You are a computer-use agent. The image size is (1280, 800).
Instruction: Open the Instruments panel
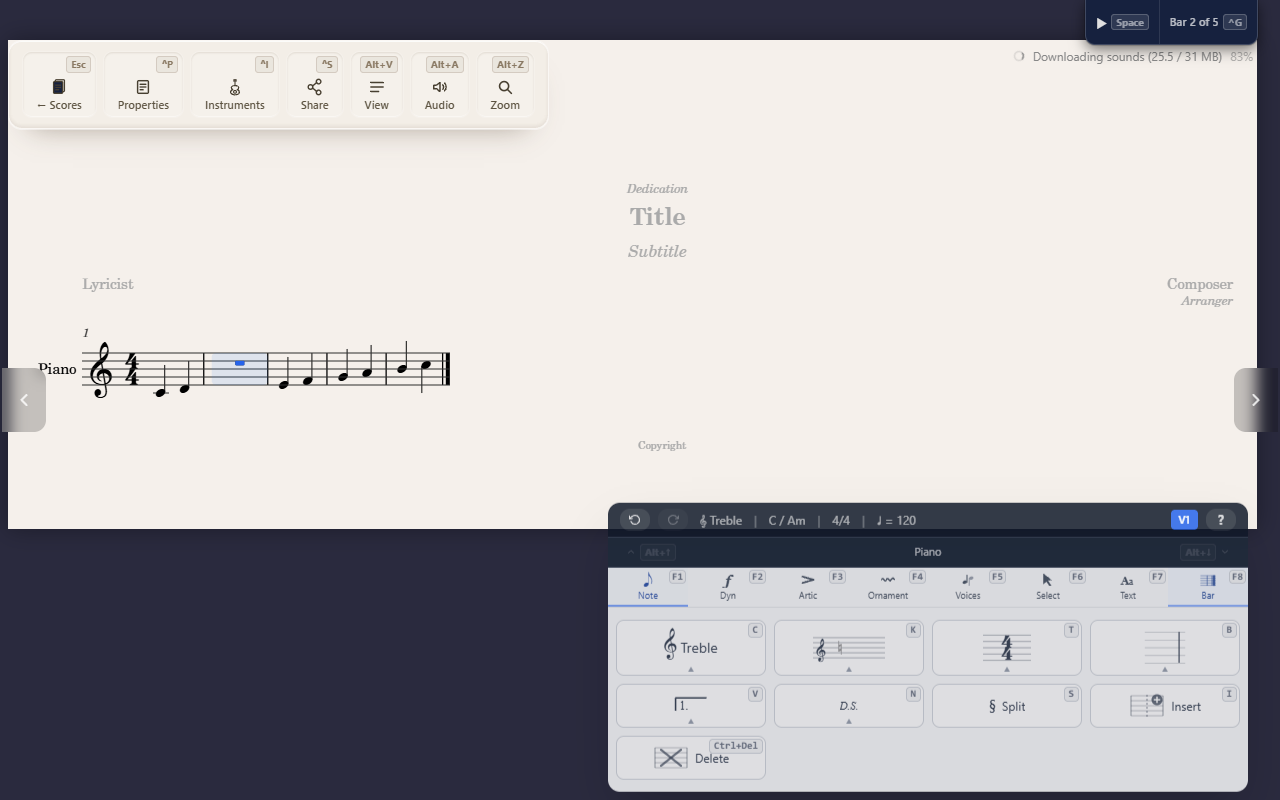[x=235, y=86]
